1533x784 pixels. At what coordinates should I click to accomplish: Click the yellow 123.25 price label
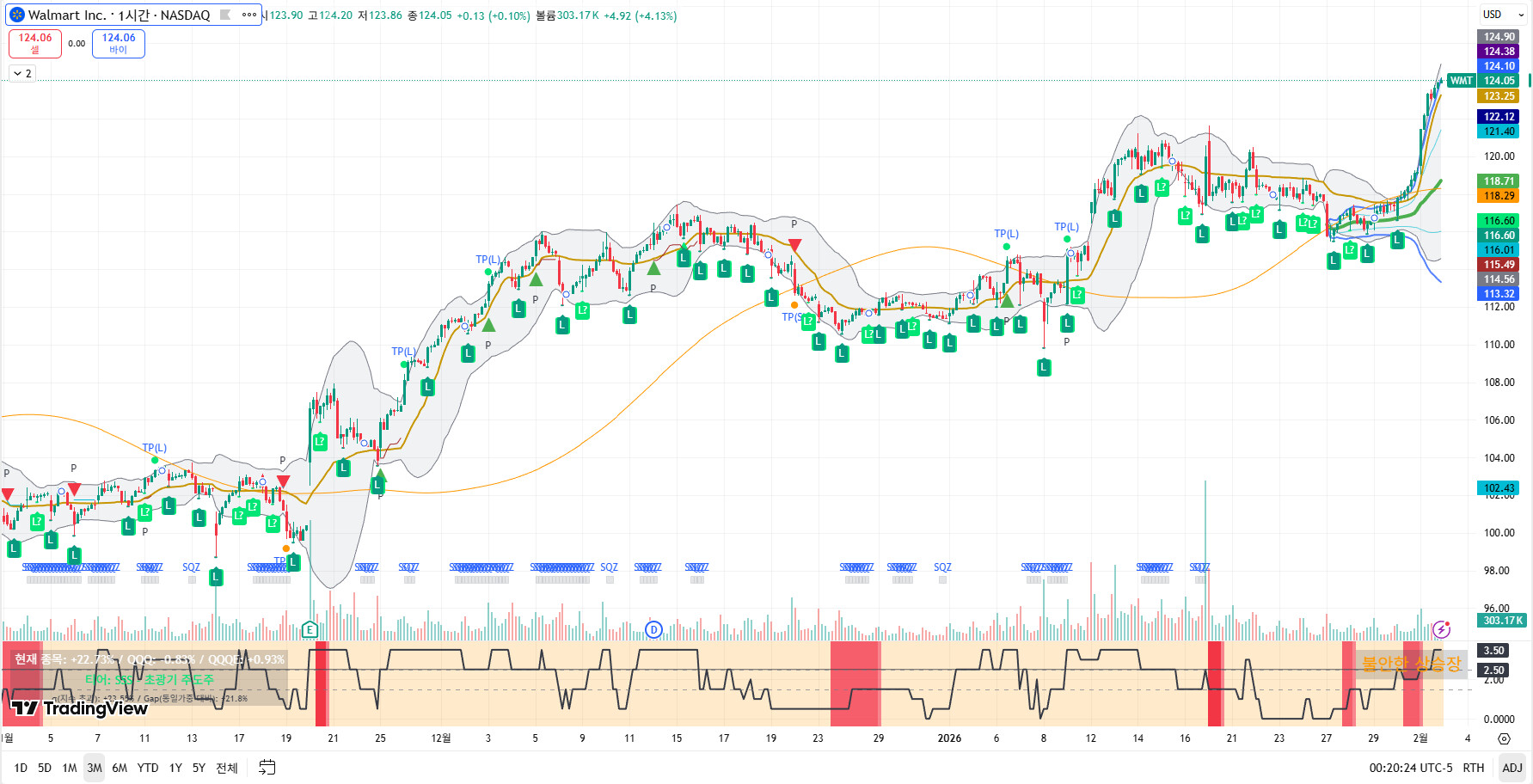pyautogui.click(x=1499, y=96)
